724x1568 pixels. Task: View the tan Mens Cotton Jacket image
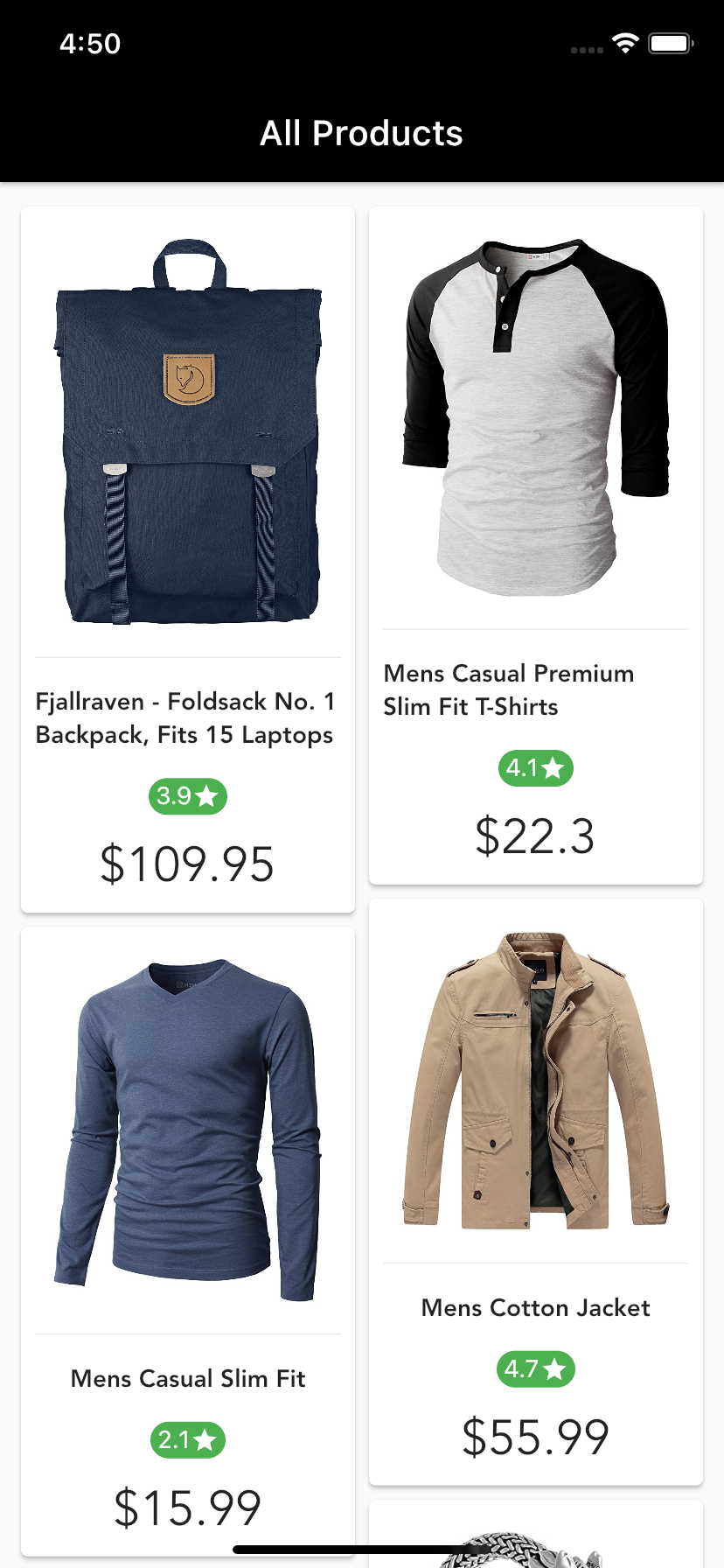(536, 1081)
